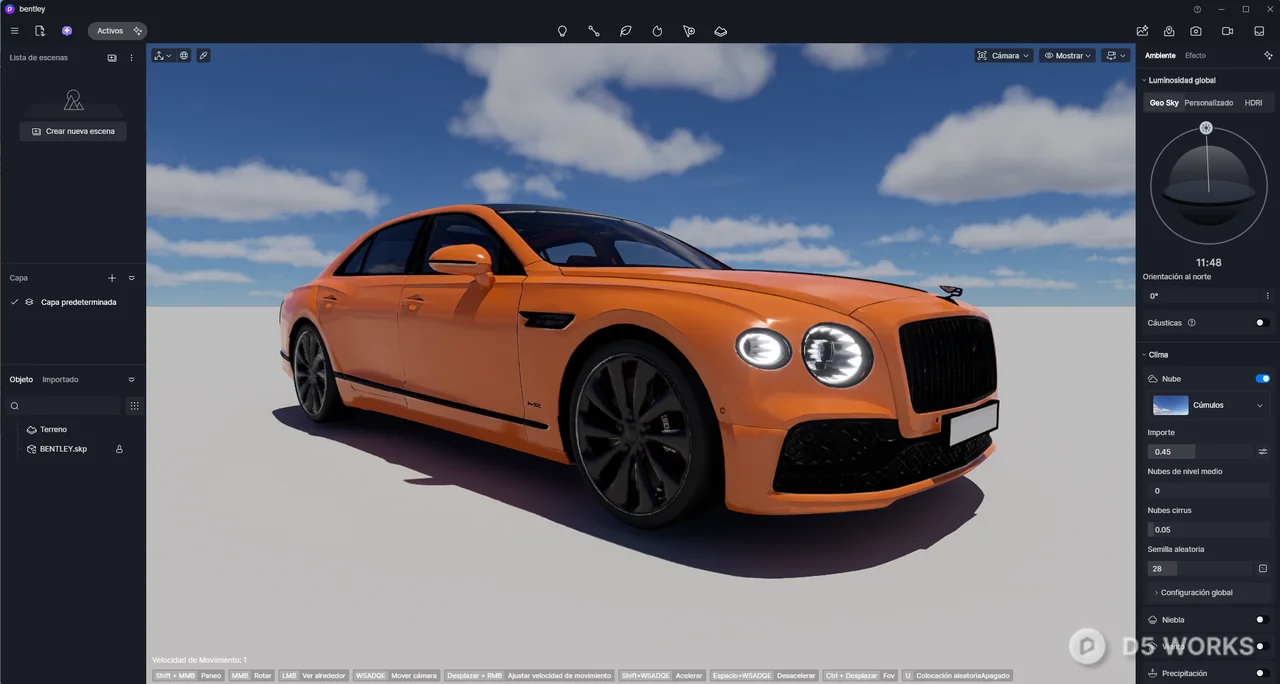The height and width of the screenshot is (684, 1280).
Task: Click the Nubes cirrus value field
Action: click(x=1208, y=530)
